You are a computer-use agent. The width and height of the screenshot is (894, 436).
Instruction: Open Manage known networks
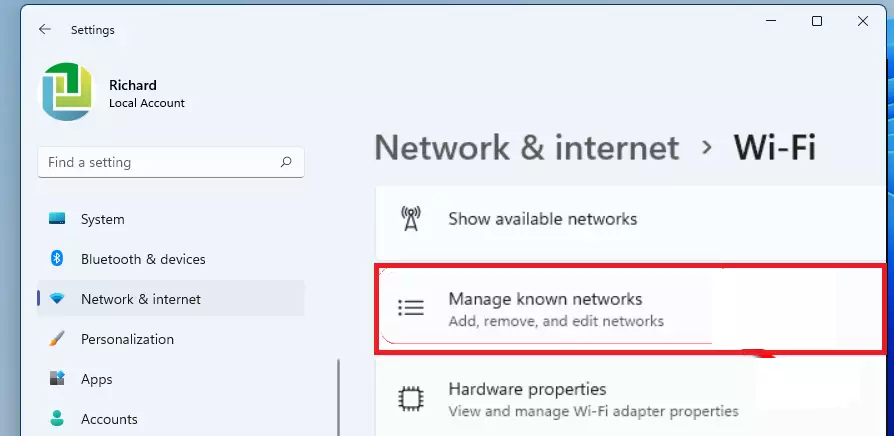click(x=629, y=308)
